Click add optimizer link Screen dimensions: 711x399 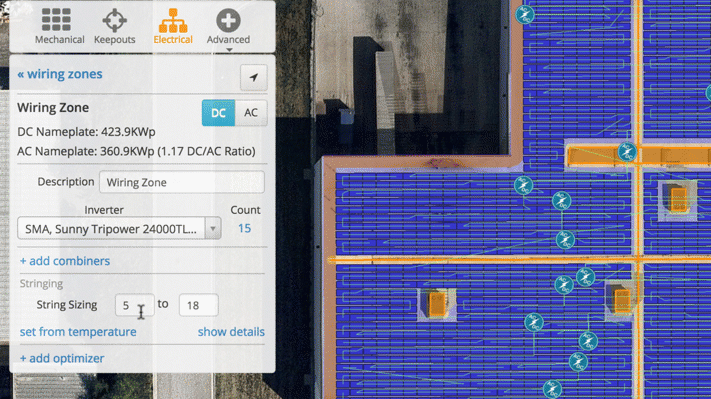click(62, 358)
